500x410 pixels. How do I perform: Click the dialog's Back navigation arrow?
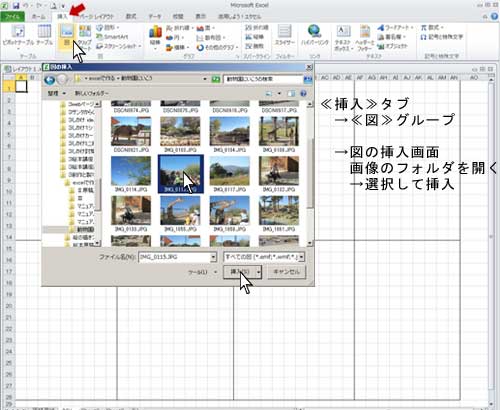pyautogui.click(x=50, y=80)
